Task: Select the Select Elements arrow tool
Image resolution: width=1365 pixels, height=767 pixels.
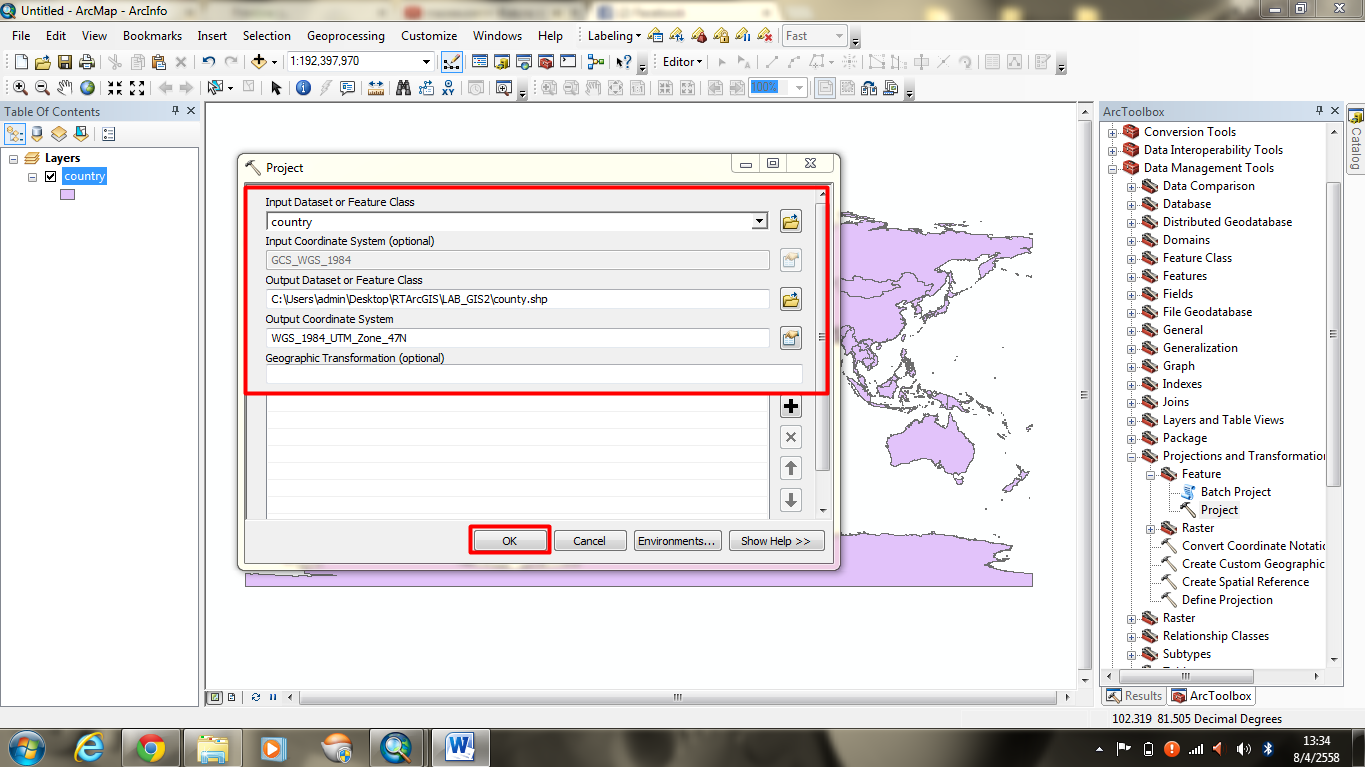Action: pyautogui.click(x=277, y=88)
